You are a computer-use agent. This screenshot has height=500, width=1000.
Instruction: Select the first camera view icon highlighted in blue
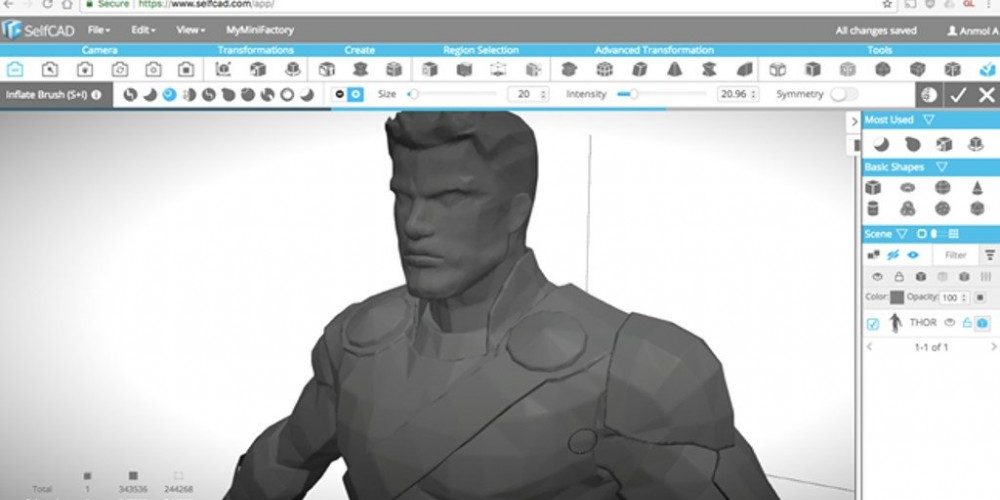pos(15,69)
